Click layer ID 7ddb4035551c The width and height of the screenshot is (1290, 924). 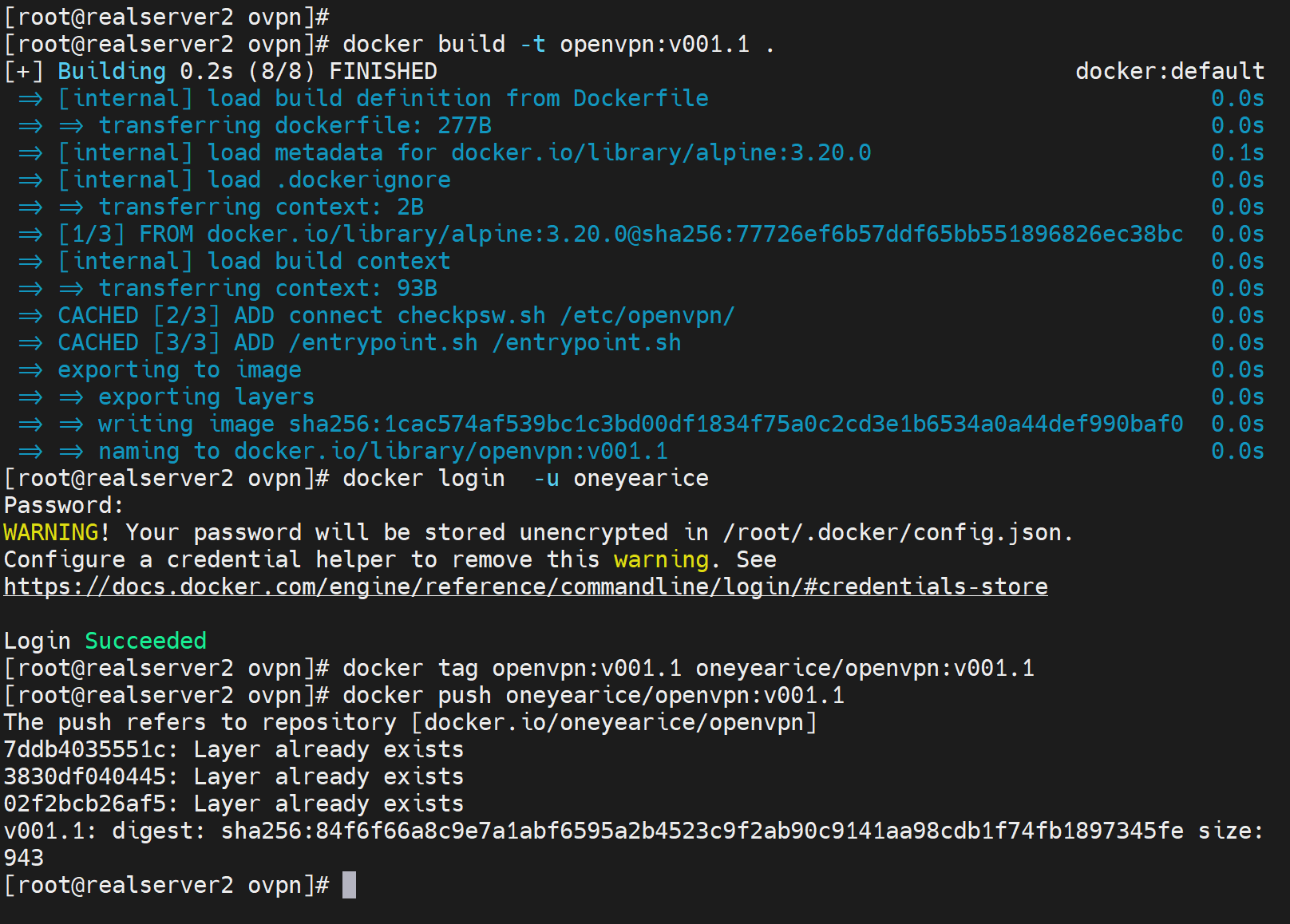[85, 749]
